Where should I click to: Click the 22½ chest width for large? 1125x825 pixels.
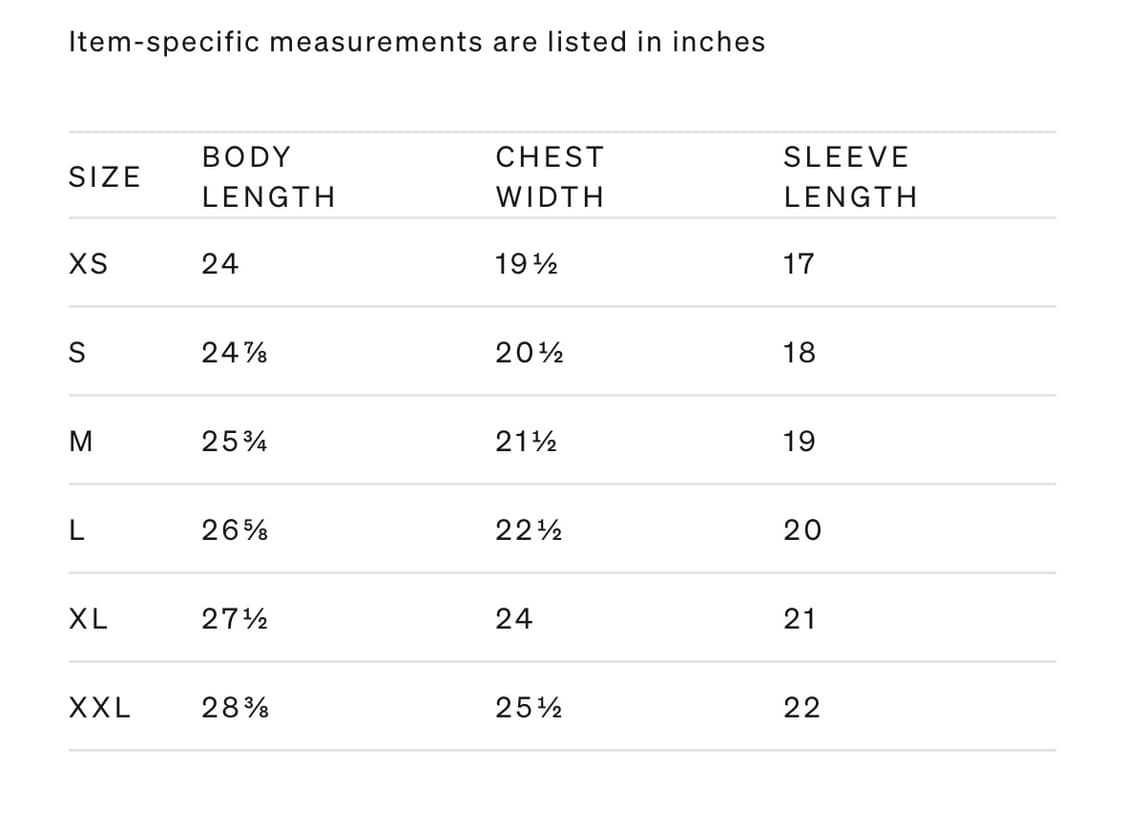coord(529,530)
